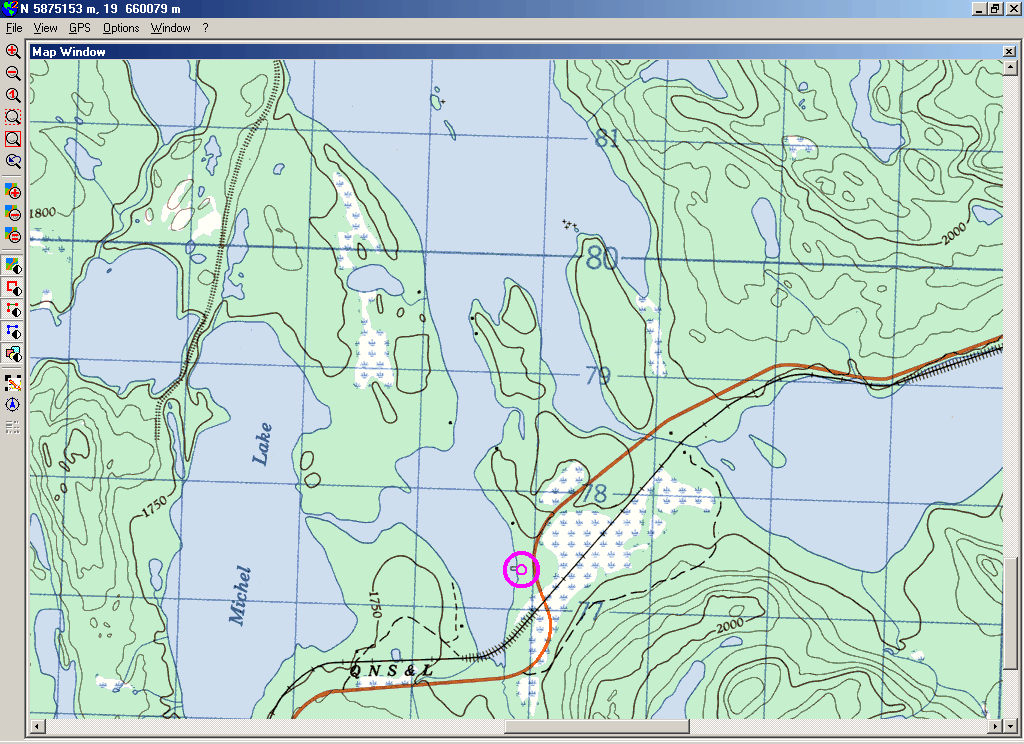
Task: Click the remove all maps double-minus icon
Action: tap(13, 236)
